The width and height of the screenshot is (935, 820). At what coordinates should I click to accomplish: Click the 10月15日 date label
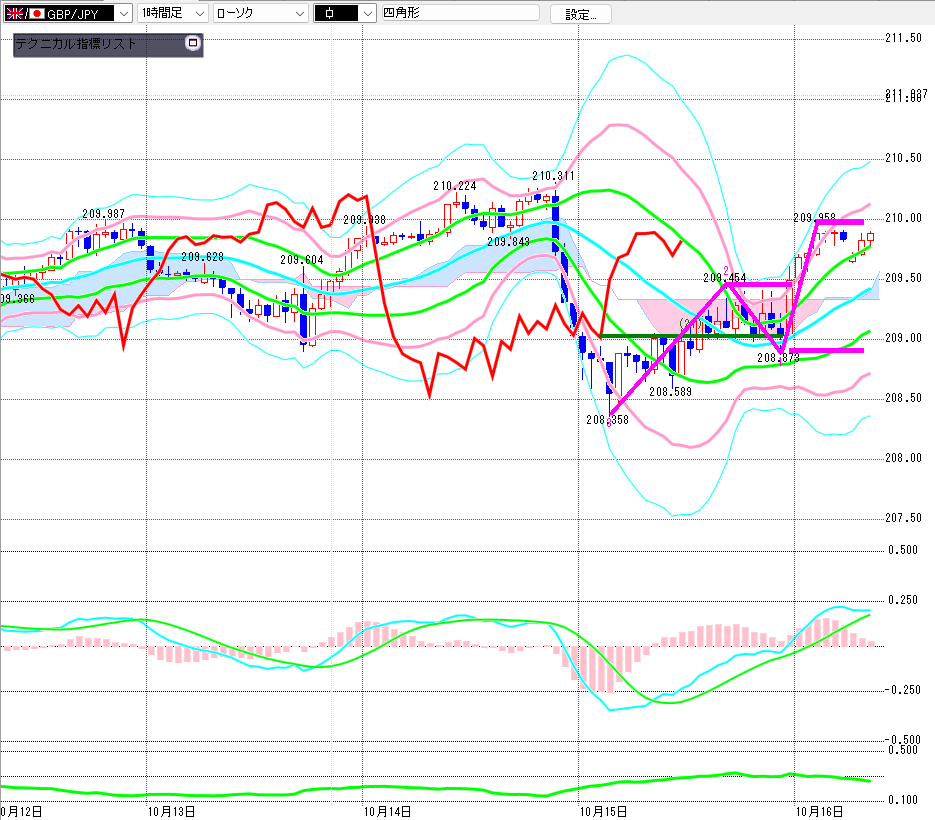603,812
